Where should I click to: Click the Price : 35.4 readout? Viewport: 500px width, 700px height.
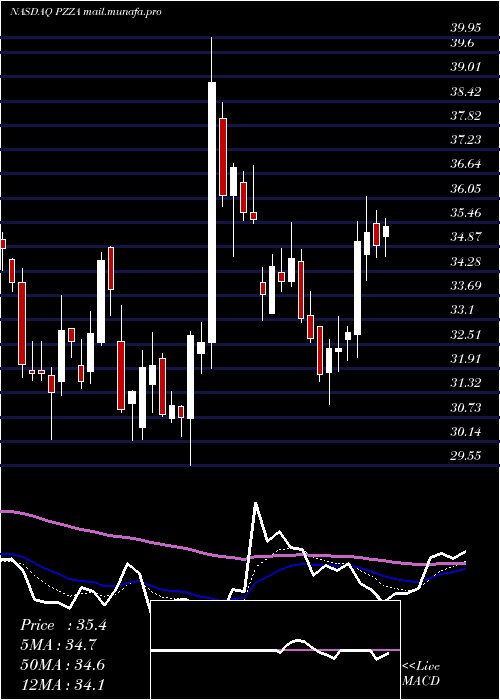pos(63,625)
